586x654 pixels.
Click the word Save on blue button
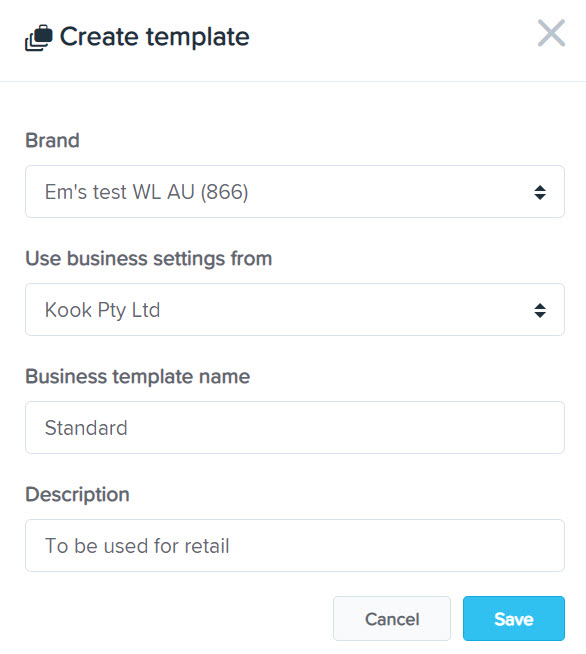[x=514, y=619]
